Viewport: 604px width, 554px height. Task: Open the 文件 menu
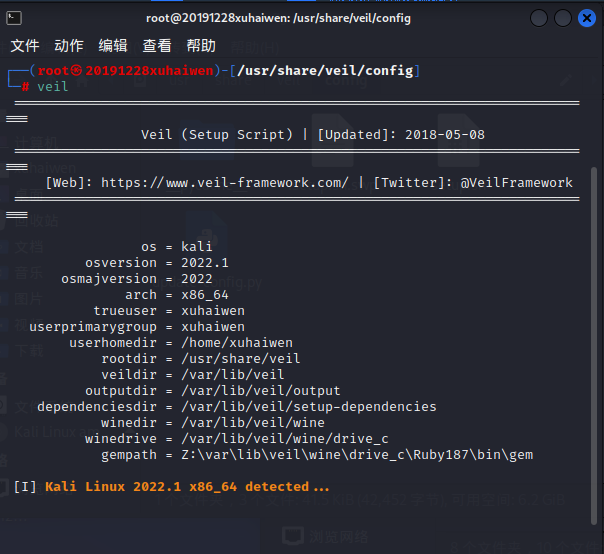[x=25, y=46]
